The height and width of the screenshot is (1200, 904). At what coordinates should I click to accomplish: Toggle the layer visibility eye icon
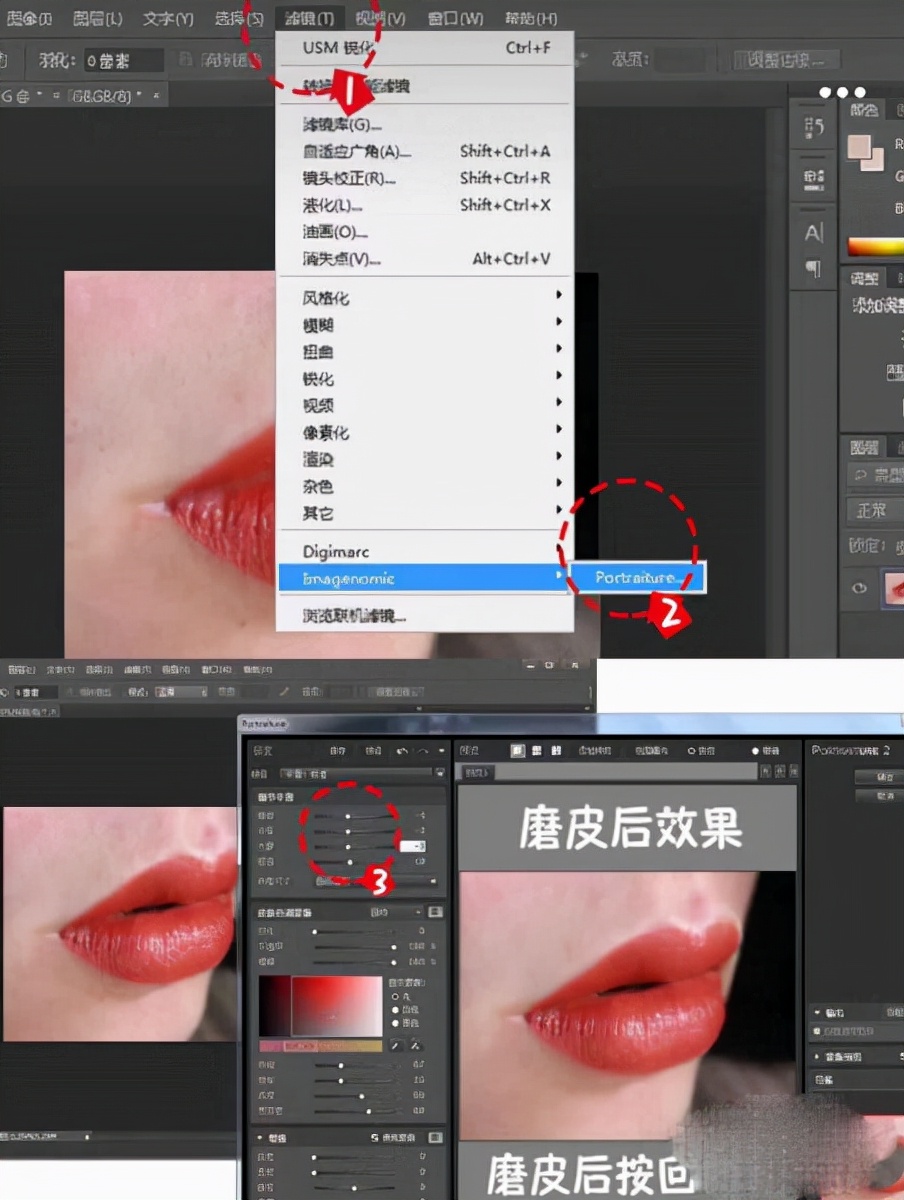click(859, 589)
